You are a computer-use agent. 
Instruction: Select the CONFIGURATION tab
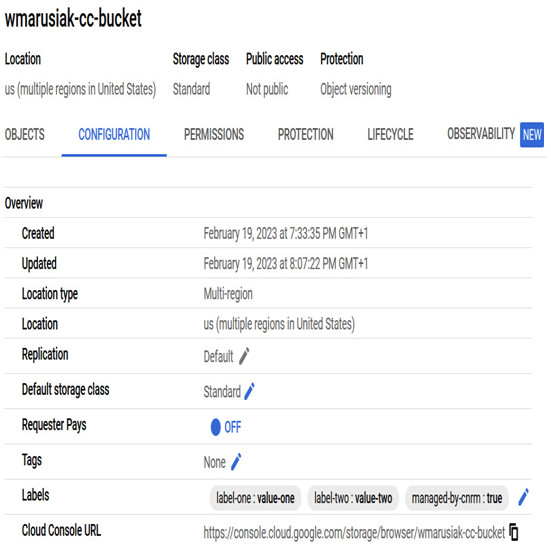(114, 134)
